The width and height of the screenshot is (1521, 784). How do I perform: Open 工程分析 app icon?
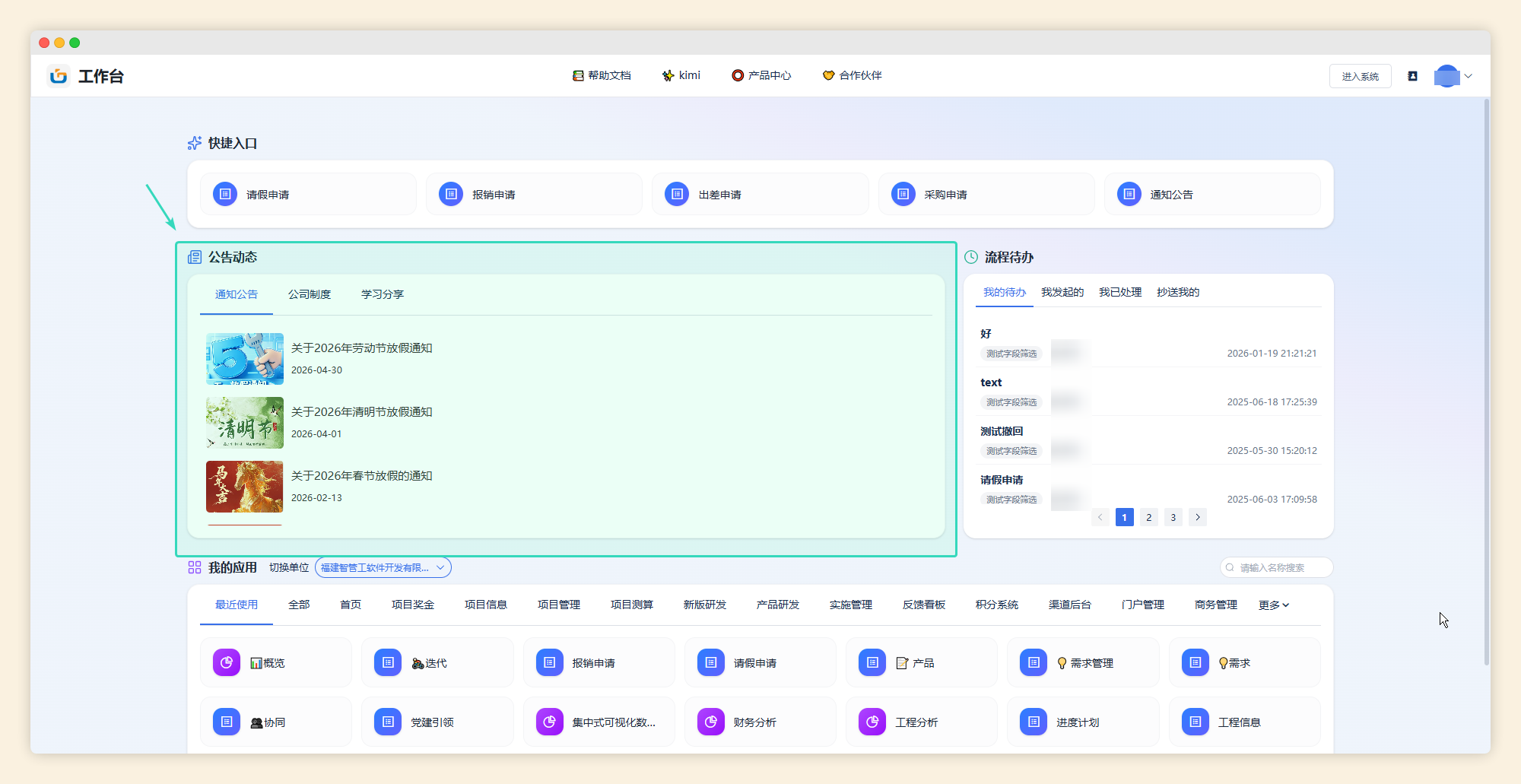tap(872, 722)
